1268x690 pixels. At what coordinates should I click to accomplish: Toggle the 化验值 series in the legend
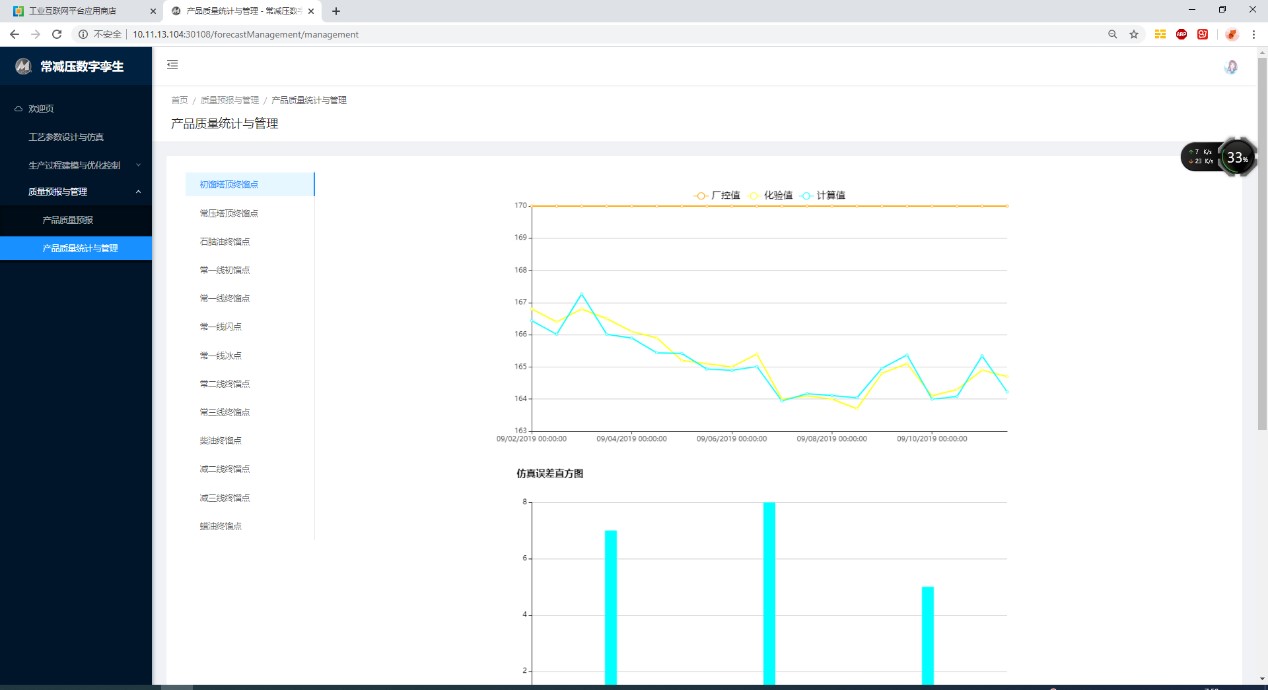tap(770, 195)
